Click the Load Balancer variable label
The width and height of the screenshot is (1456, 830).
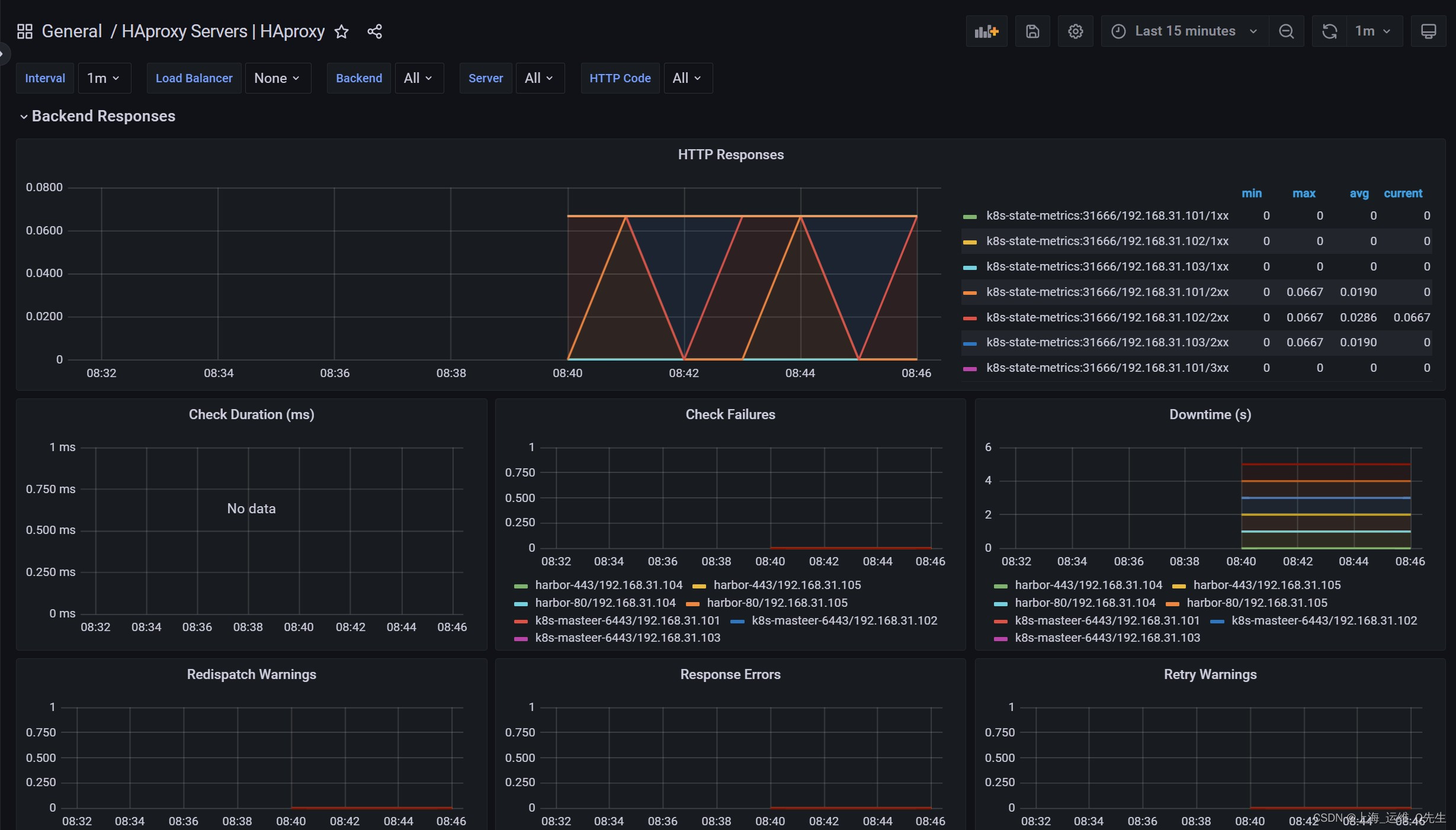[x=194, y=78]
